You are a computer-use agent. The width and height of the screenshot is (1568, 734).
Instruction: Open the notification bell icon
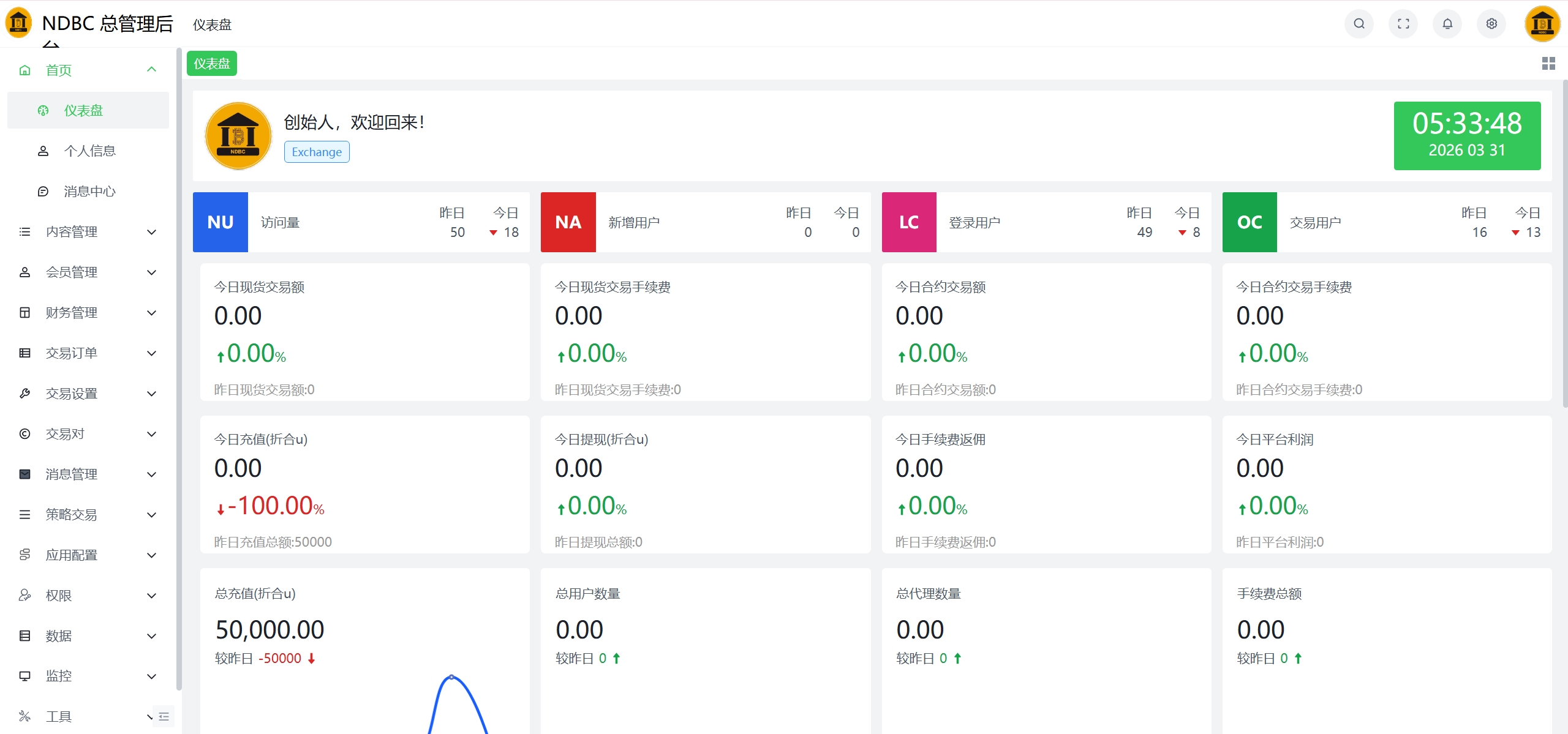click(x=1447, y=24)
